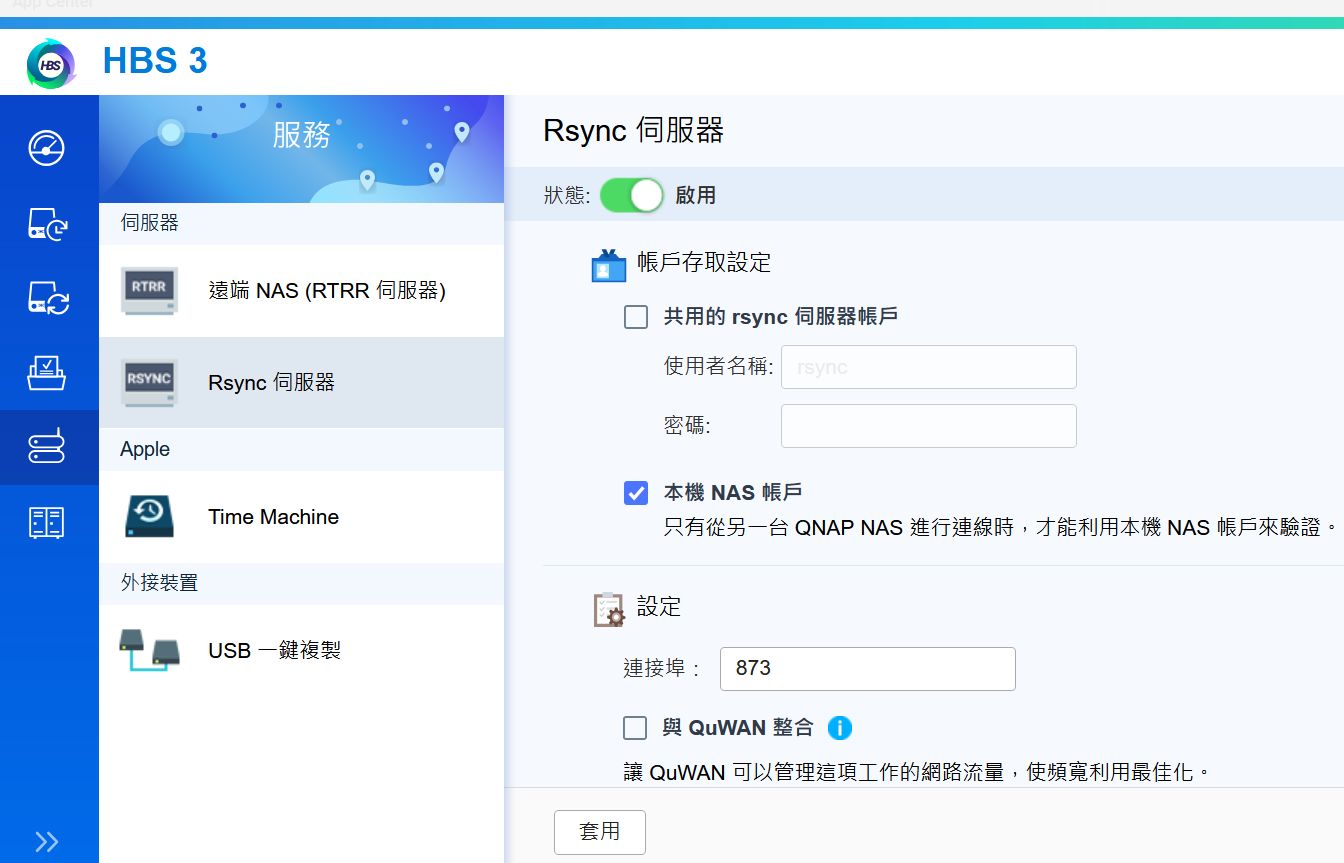Open the Backup & Restore sidebar icon
Image resolution: width=1344 pixels, height=863 pixels.
[x=47, y=223]
